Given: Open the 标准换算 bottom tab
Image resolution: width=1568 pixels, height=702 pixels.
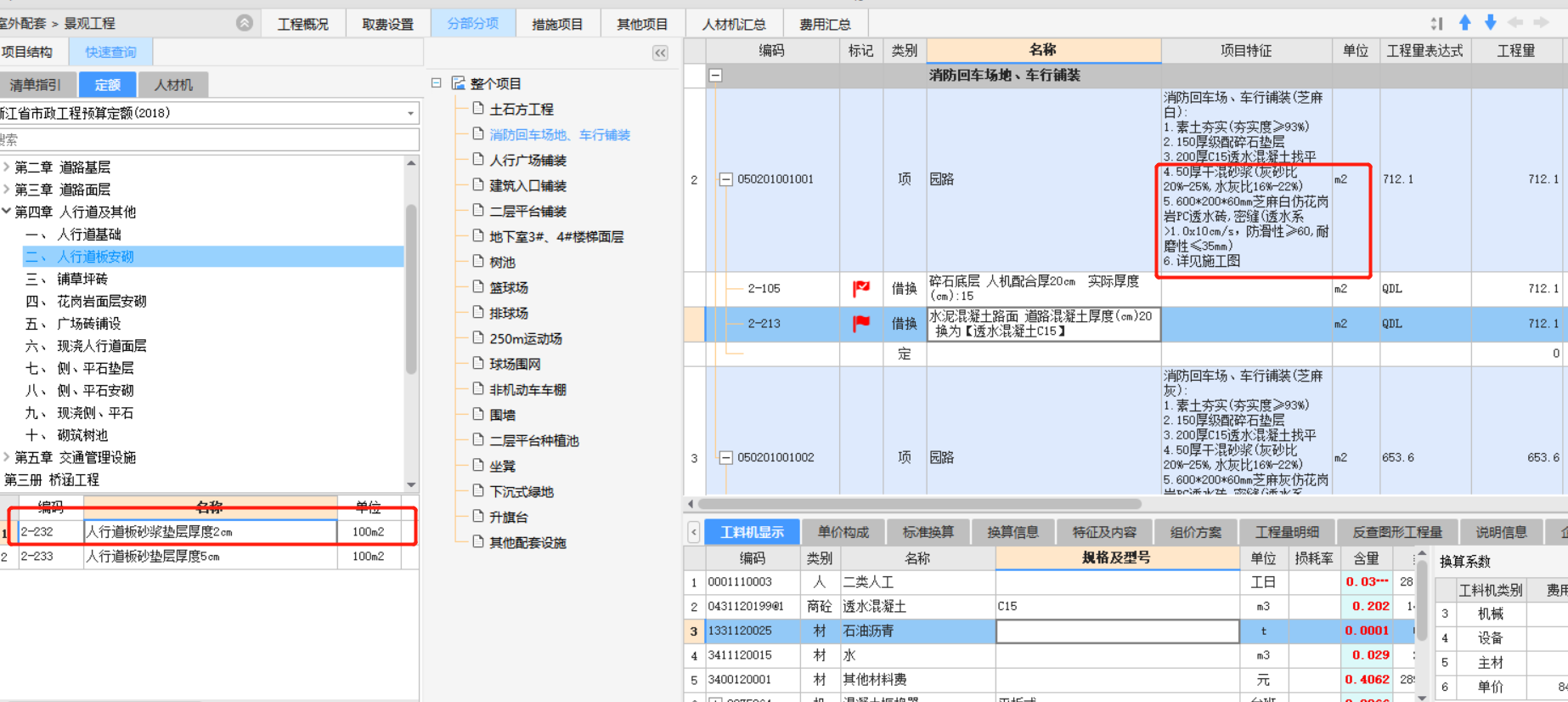Looking at the screenshot, I should (928, 532).
